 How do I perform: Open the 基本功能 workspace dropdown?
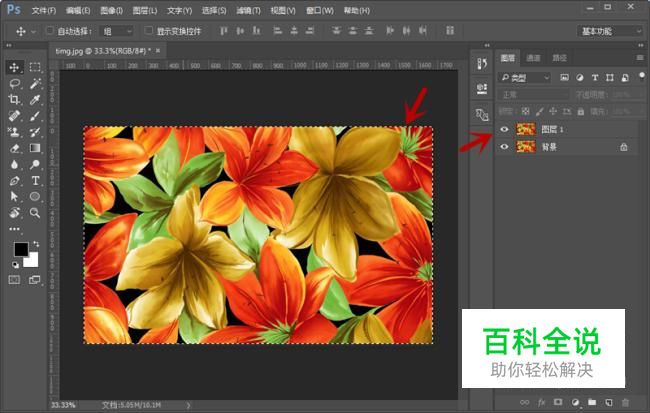(611, 31)
